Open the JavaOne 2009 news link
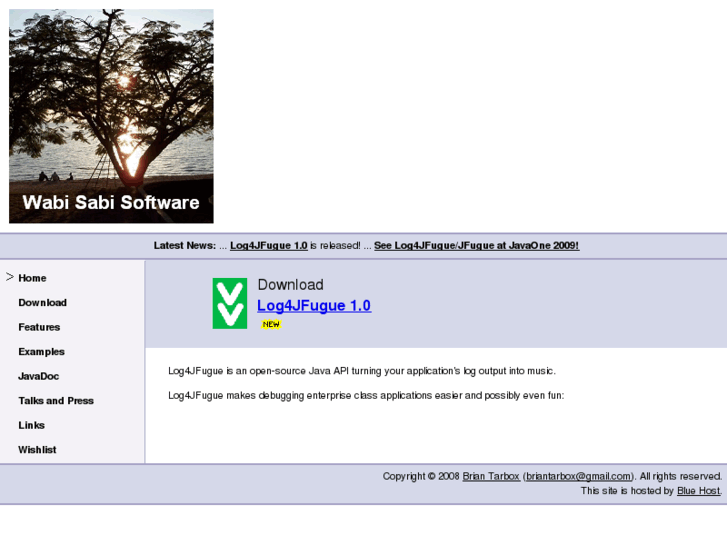The height and width of the screenshot is (545, 727). coord(477,245)
